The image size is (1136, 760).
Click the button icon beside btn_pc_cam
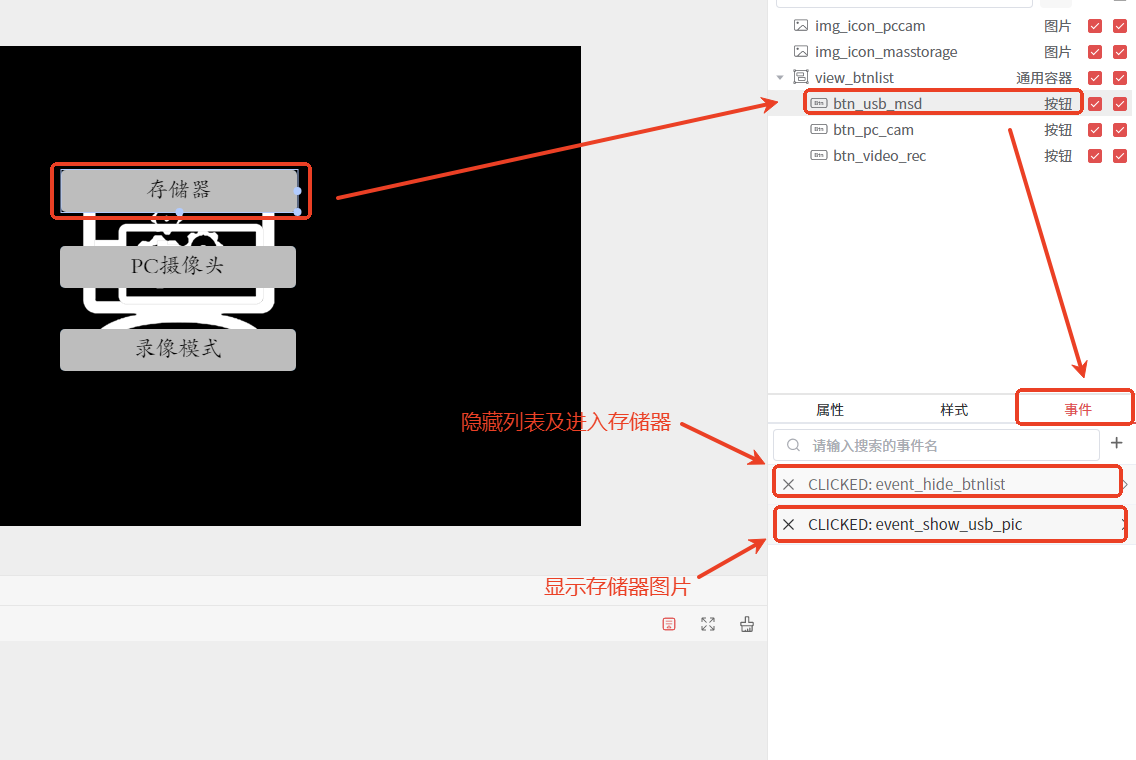[x=819, y=130]
